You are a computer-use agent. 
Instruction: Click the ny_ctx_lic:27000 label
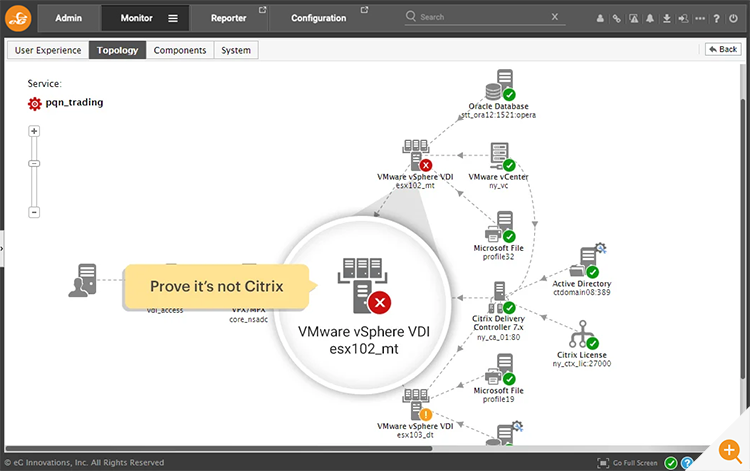[582, 363]
